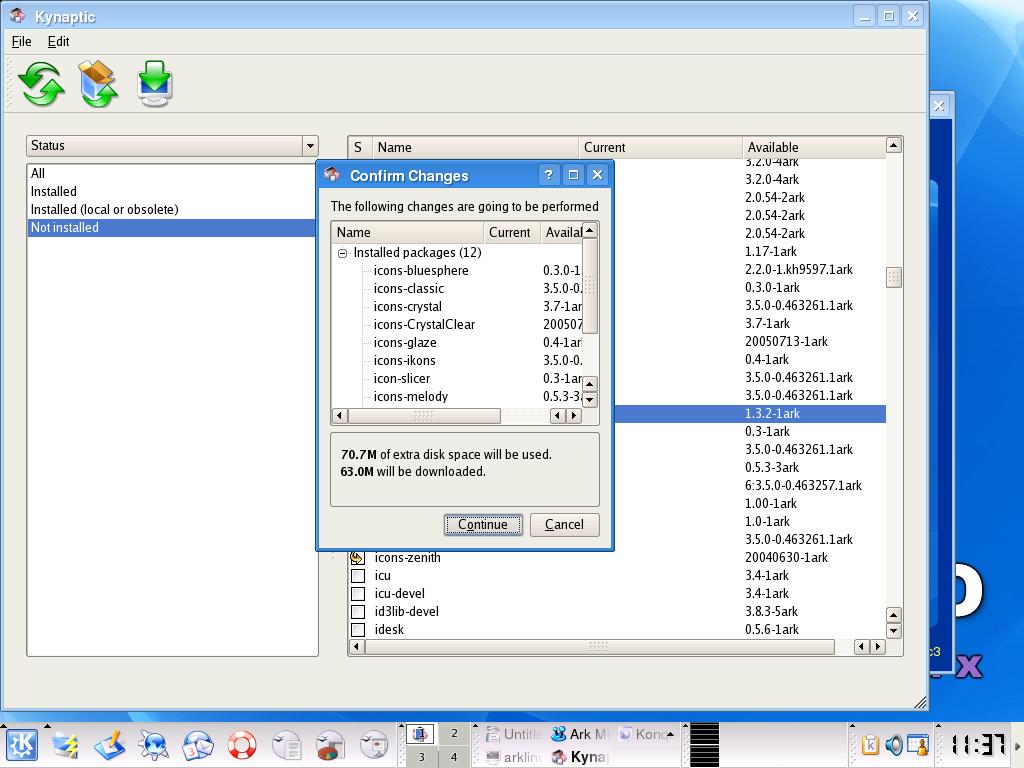Click the marked icons-zenith status icon
The width and height of the screenshot is (1024, 768).
357,558
